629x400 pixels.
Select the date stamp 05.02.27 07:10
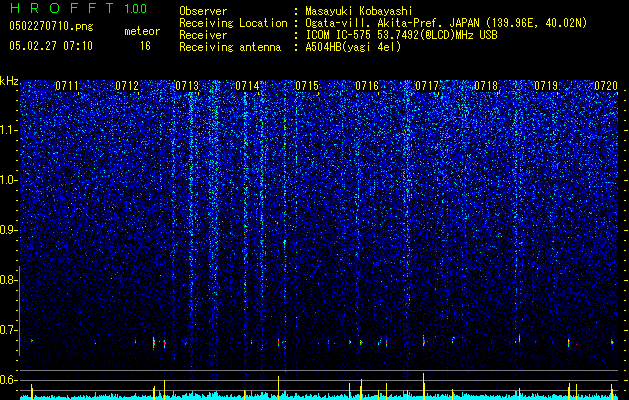(x=51, y=46)
